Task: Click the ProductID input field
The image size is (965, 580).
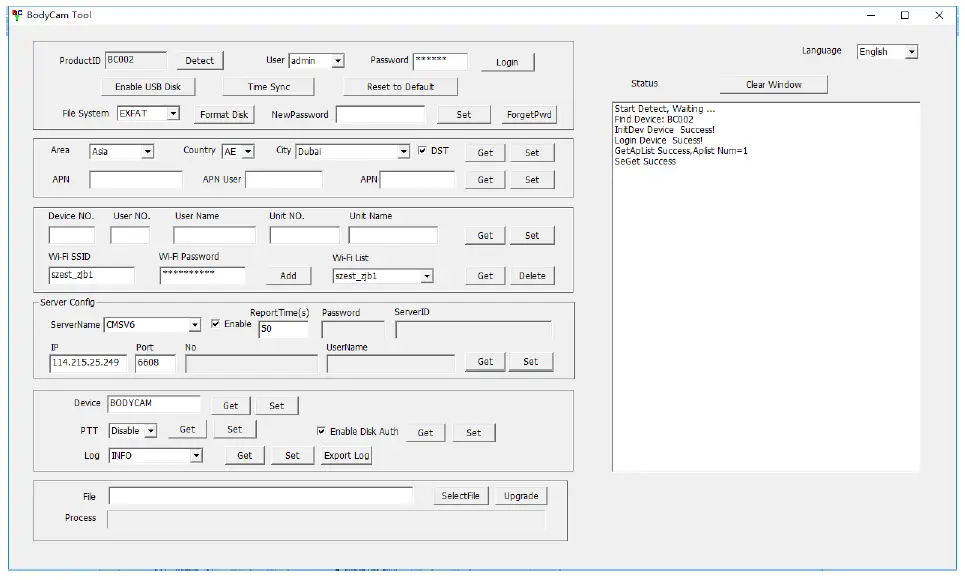Action: pyautogui.click(x=135, y=60)
